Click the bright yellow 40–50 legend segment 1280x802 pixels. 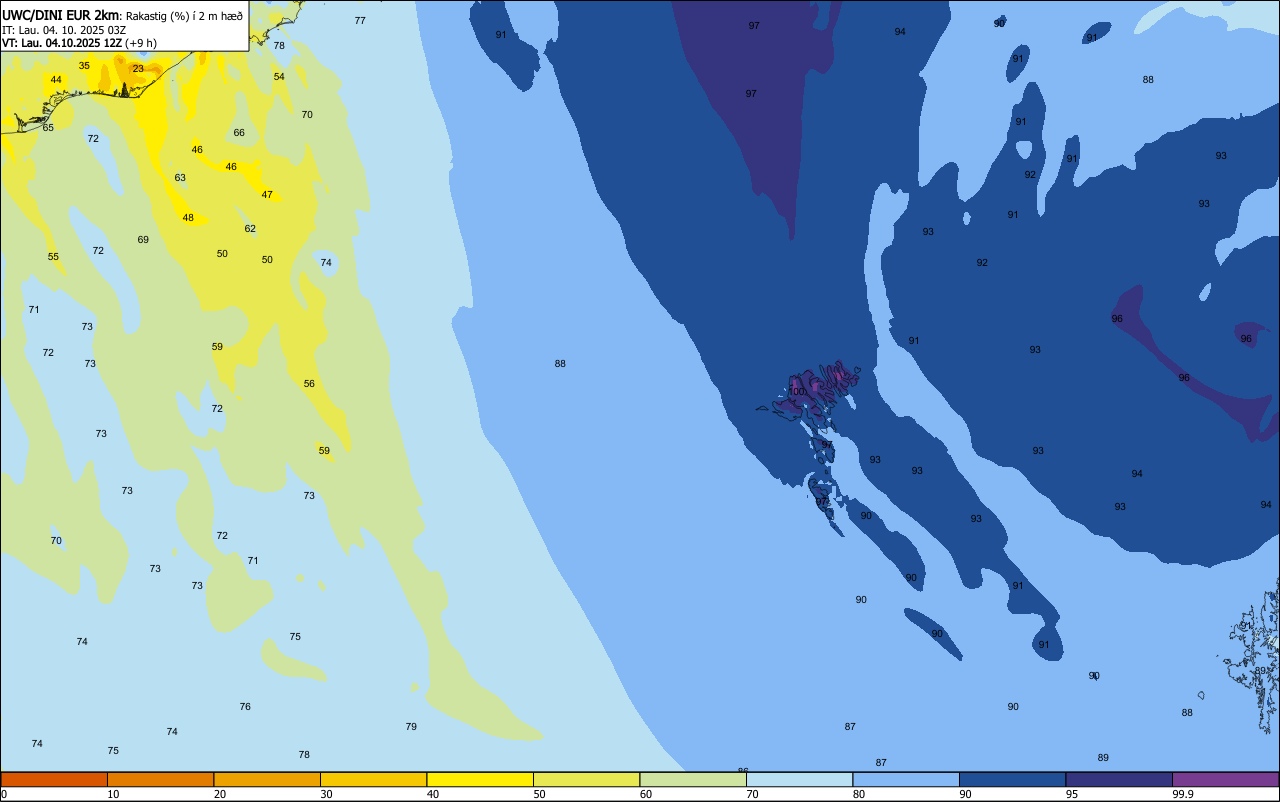point(480,779)
